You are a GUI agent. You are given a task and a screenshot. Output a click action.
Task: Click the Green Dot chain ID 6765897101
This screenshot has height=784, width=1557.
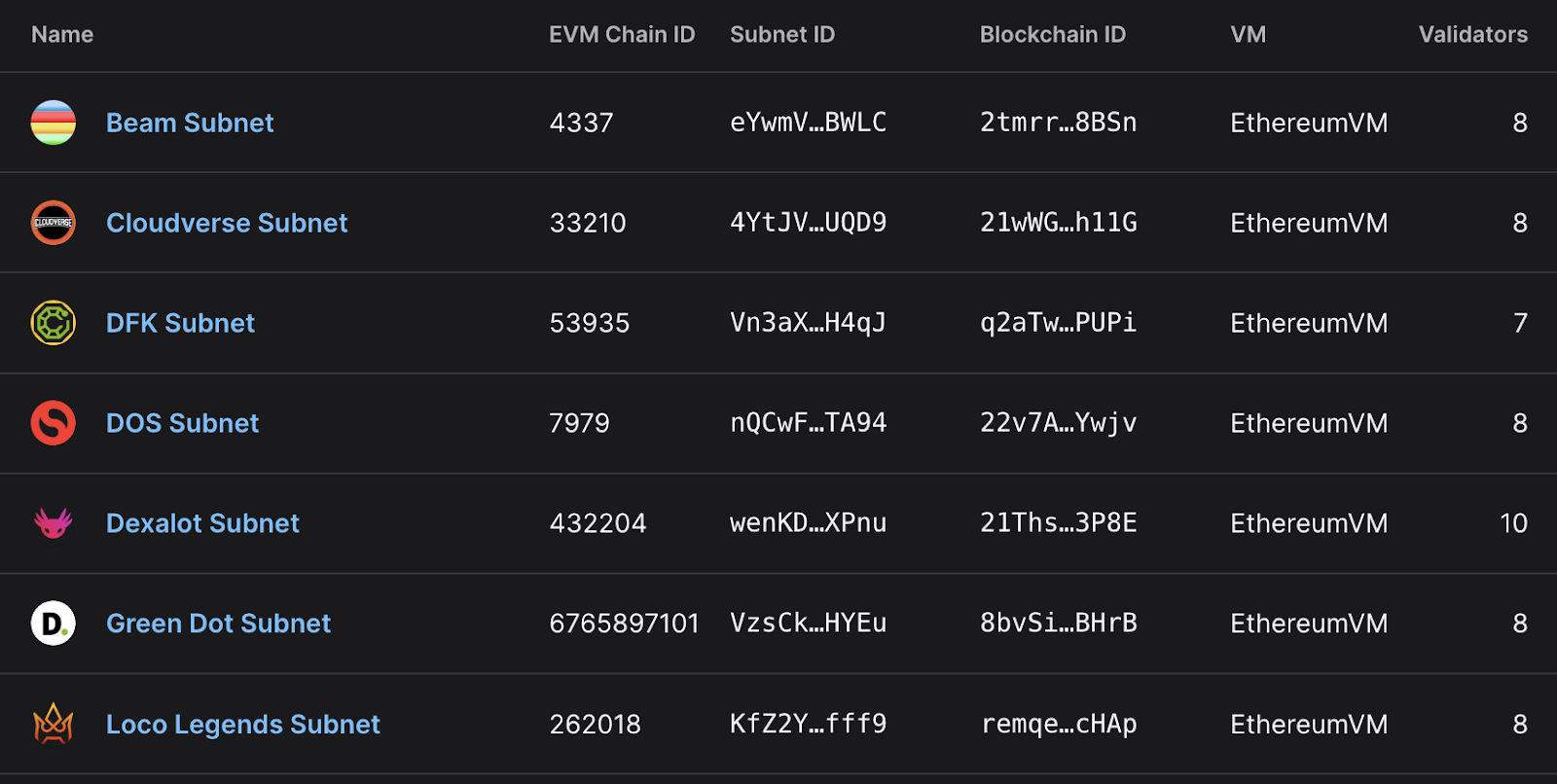point(624,624)
